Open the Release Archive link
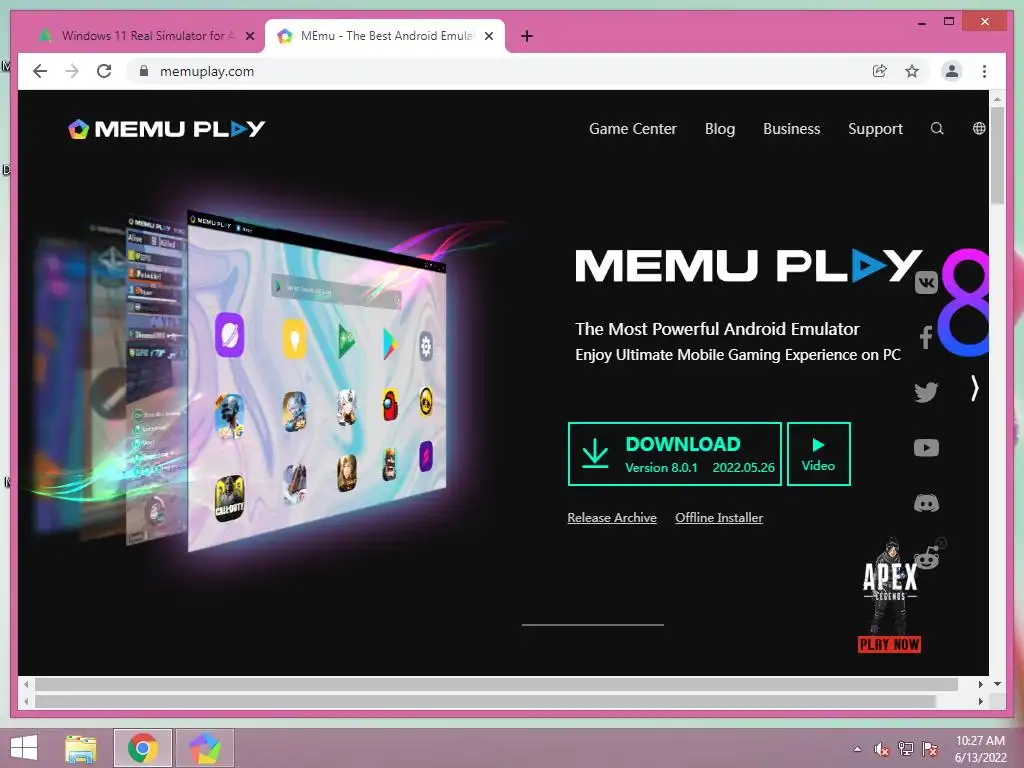 [x=612, y=517]
